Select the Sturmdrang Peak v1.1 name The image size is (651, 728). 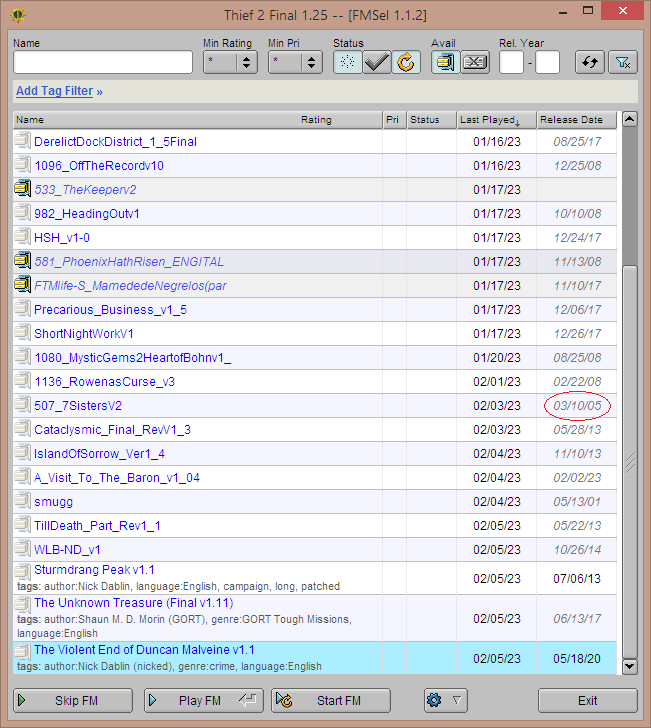tap(94, 570)
